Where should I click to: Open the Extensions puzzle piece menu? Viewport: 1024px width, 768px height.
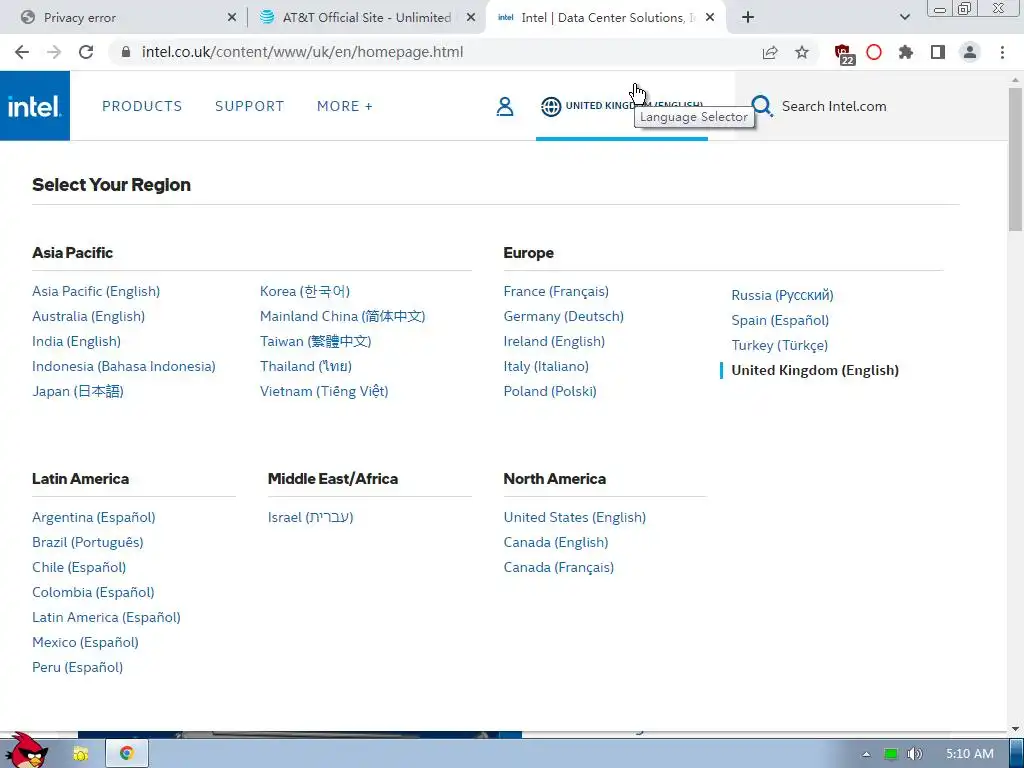pyautogui.click(x=906, y=52)
